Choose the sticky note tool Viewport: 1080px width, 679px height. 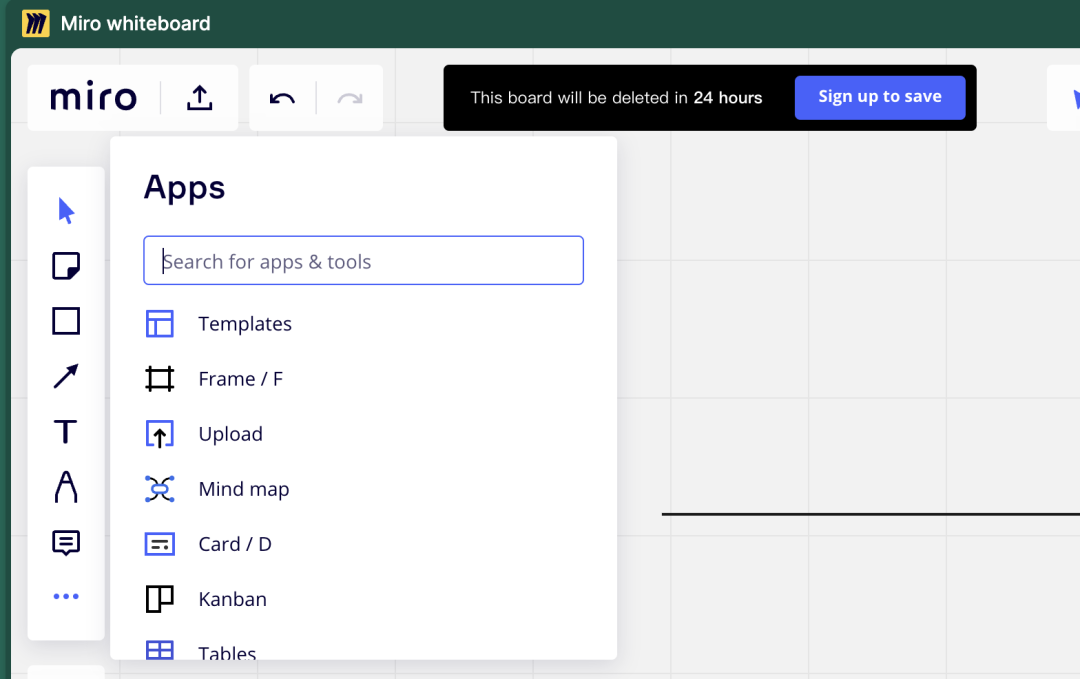pyautogui.click(x=66, y=266)
